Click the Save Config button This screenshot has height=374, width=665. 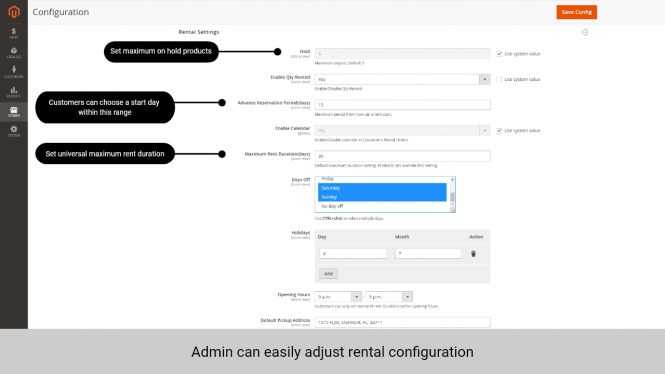(576, 12)
